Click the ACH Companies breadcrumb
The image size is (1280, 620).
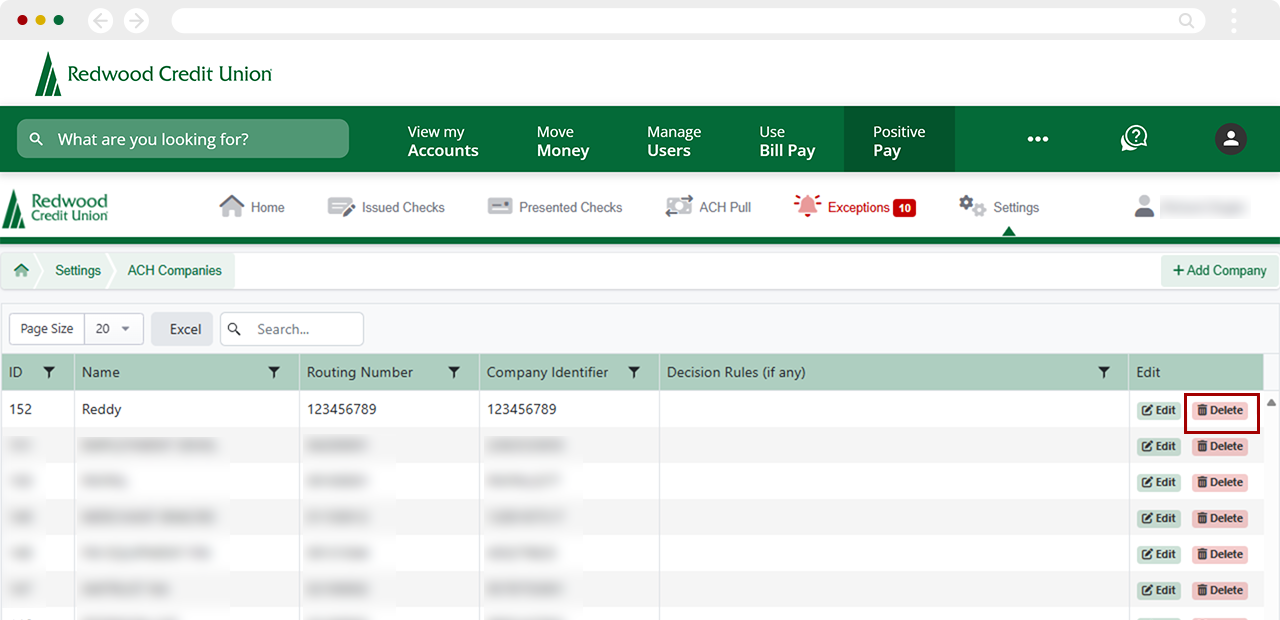(175, 270)
